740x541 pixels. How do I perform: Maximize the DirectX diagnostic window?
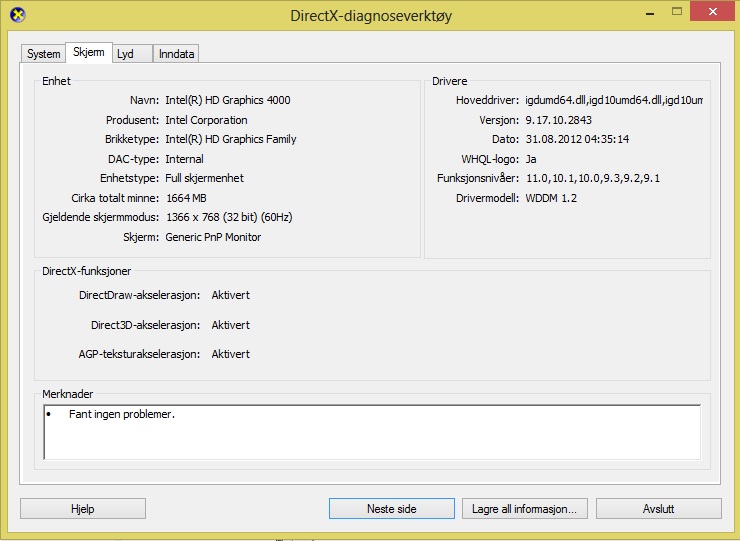(677, 12)
